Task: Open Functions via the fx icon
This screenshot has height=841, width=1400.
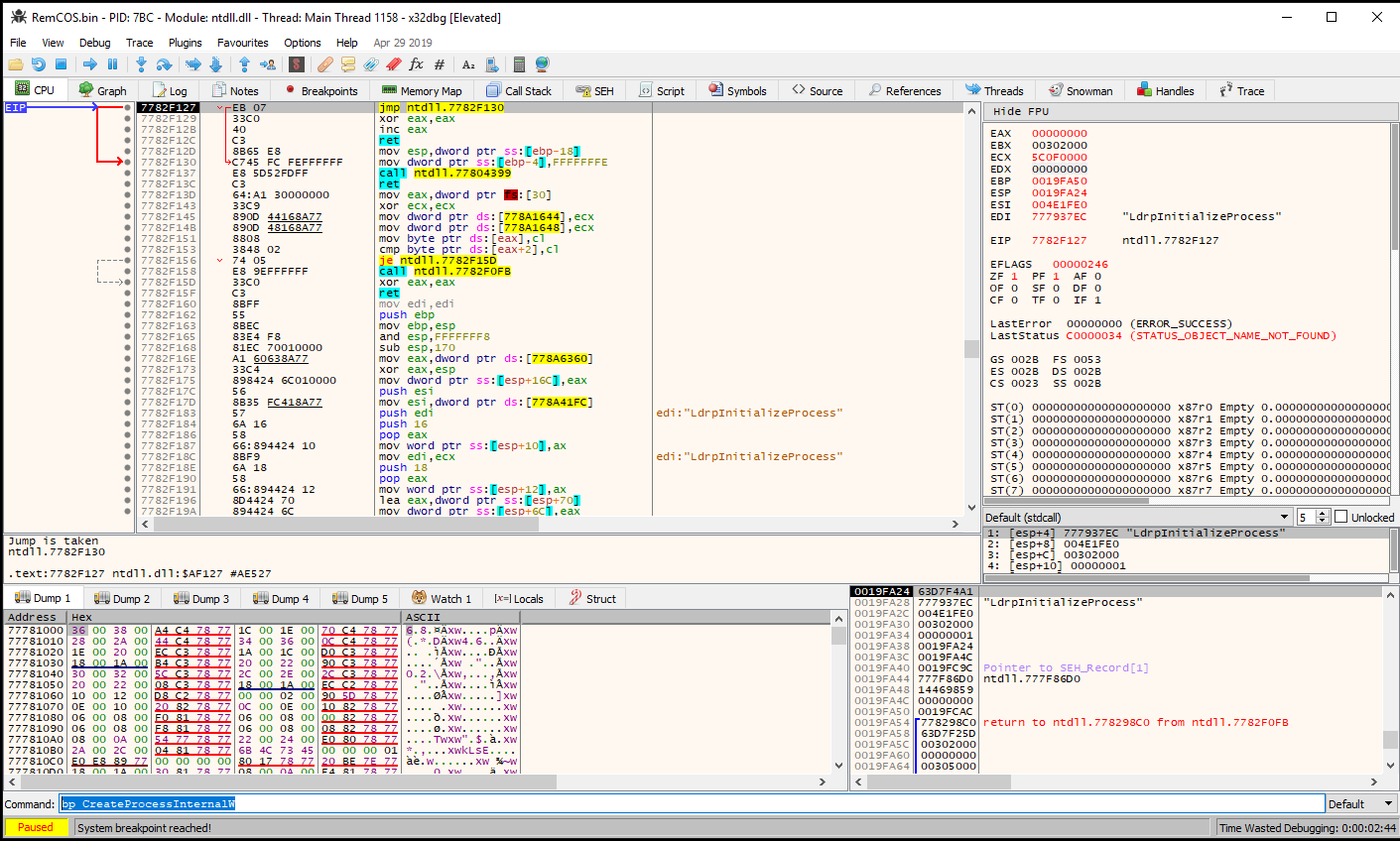Action: tap(416, 64)
